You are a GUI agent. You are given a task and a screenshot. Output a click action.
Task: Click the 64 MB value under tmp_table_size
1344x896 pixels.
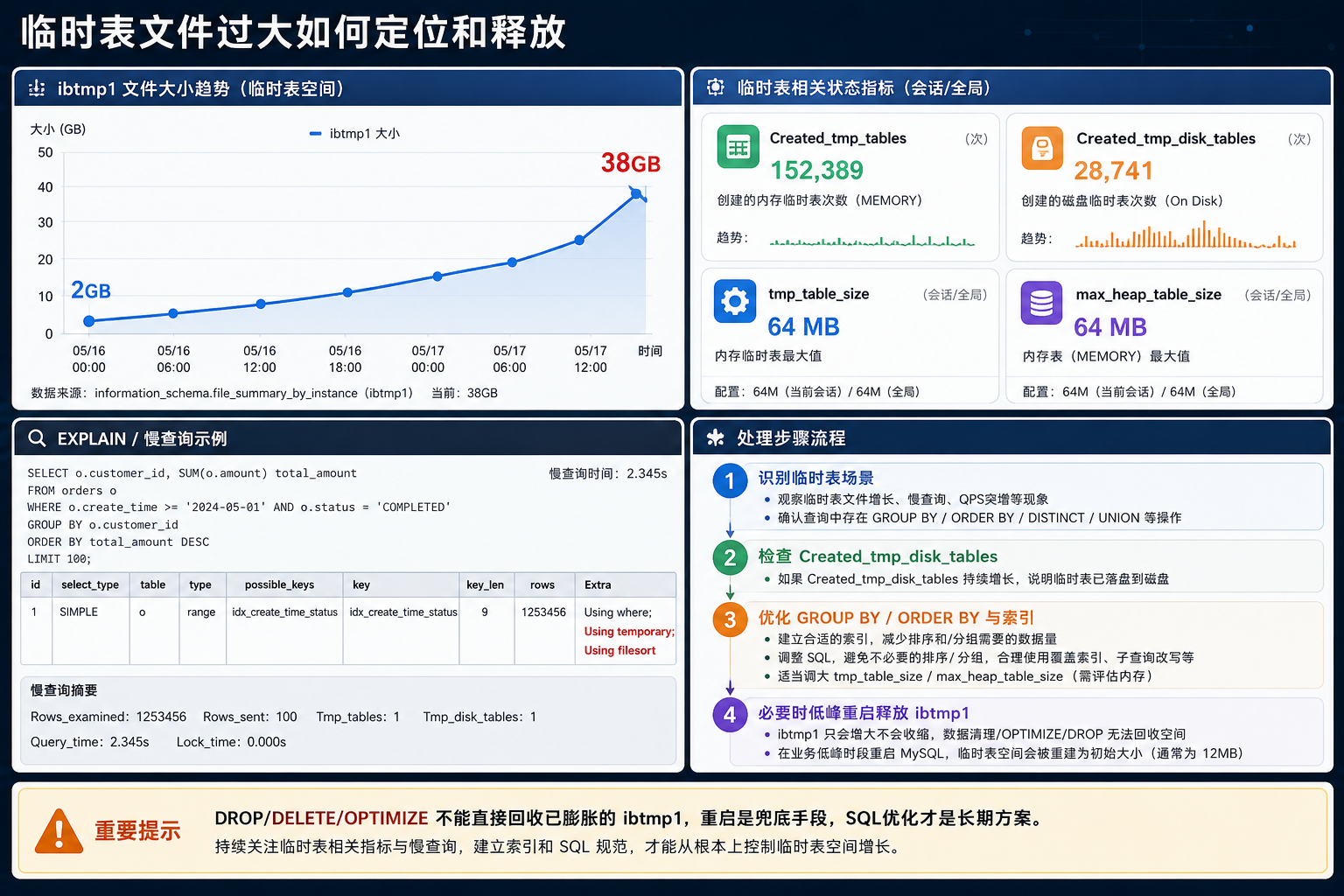coord(803,326)
